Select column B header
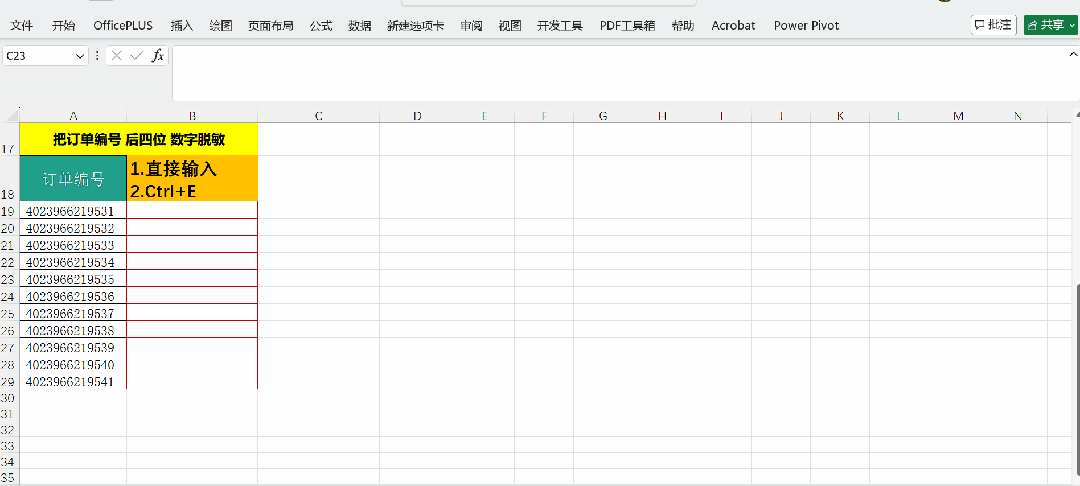Image resolution: width=1080 pixels, height=486 pixels. [x=192, y=116]
